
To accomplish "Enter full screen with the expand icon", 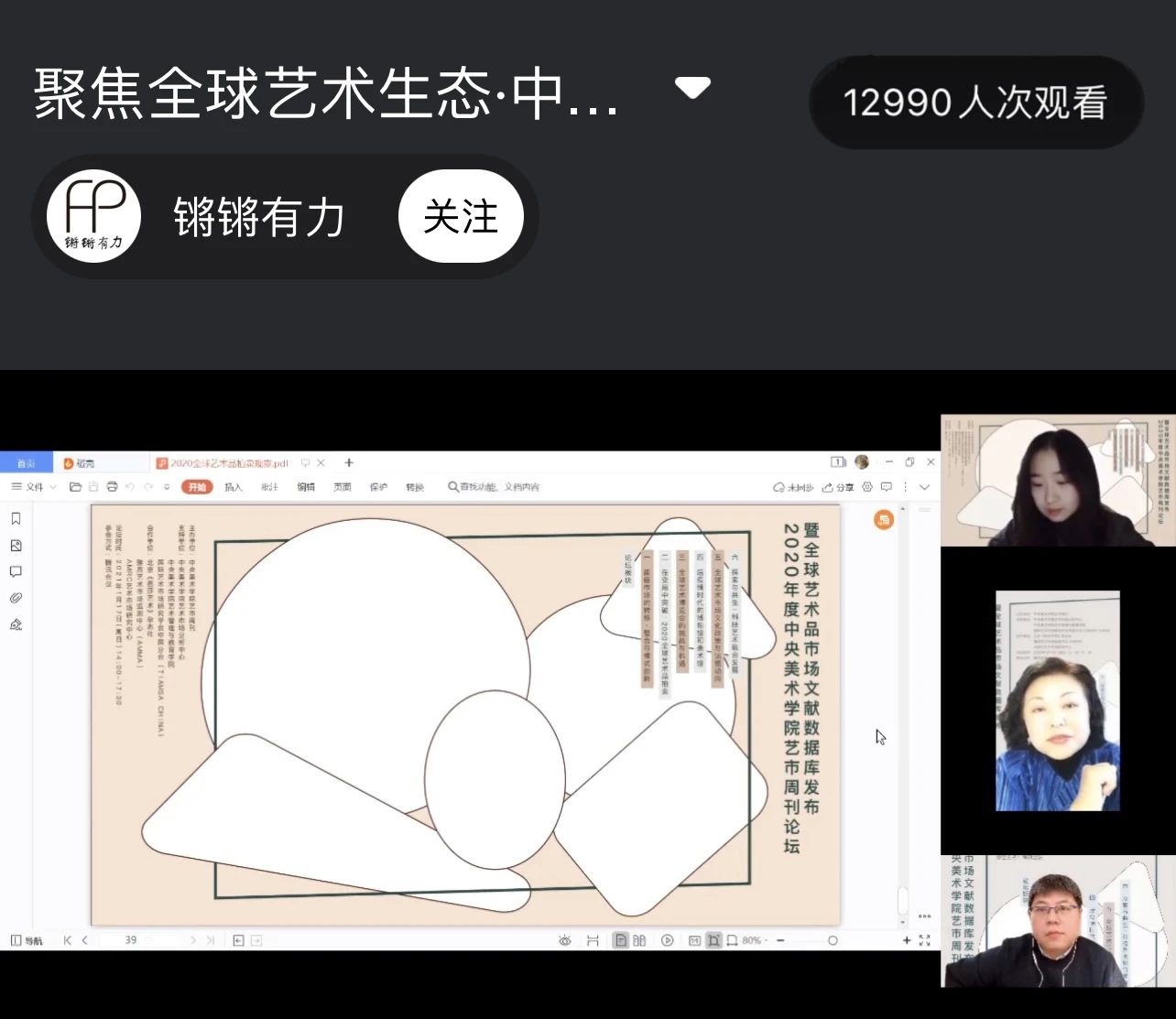I will coord(924,940).
